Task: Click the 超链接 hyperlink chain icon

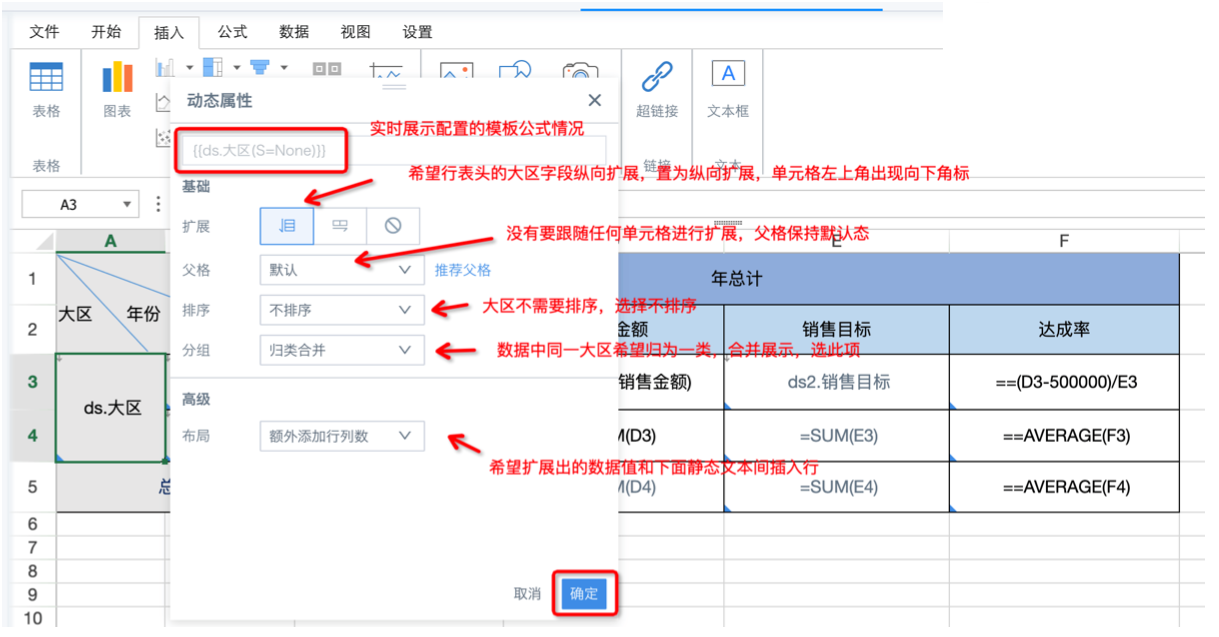Action: tap(657, 77)
